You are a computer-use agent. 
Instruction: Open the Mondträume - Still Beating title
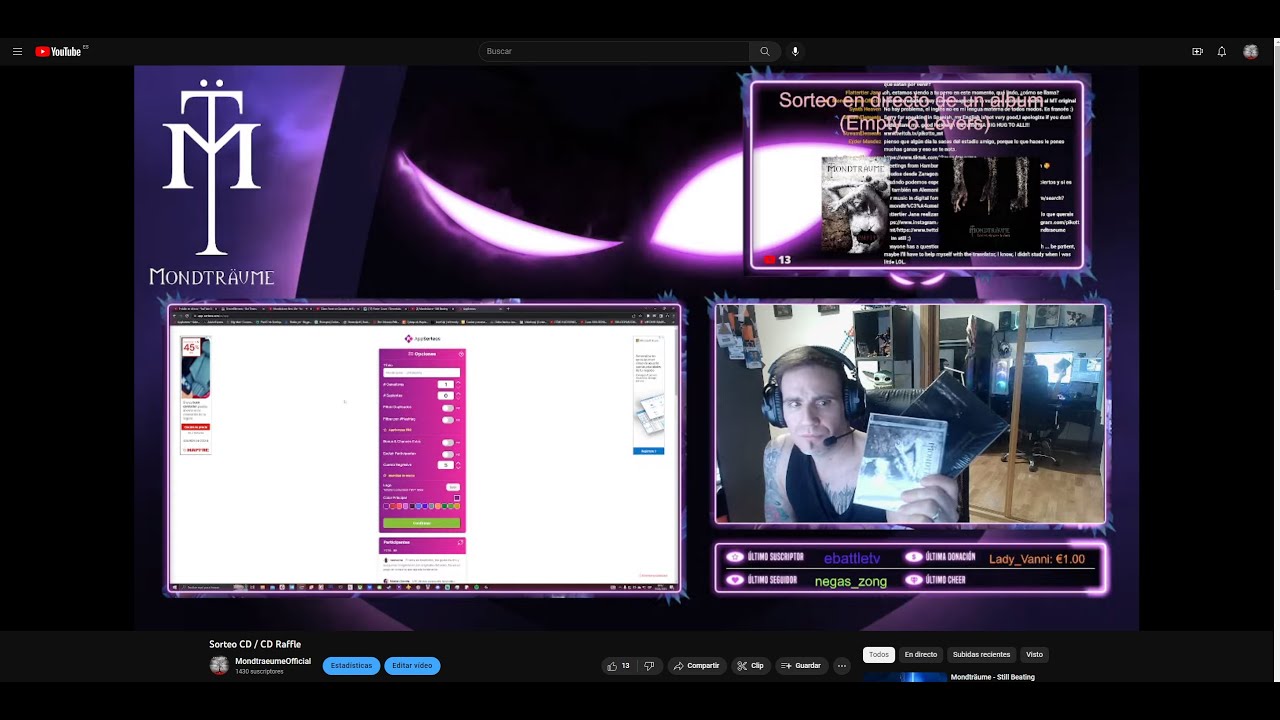click(993, 677)
